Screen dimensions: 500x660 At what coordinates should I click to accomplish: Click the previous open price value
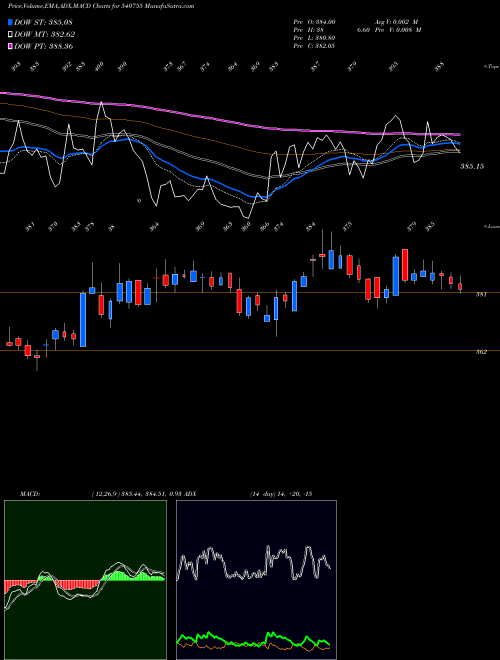pyautogui.click(x=314, y=22)
